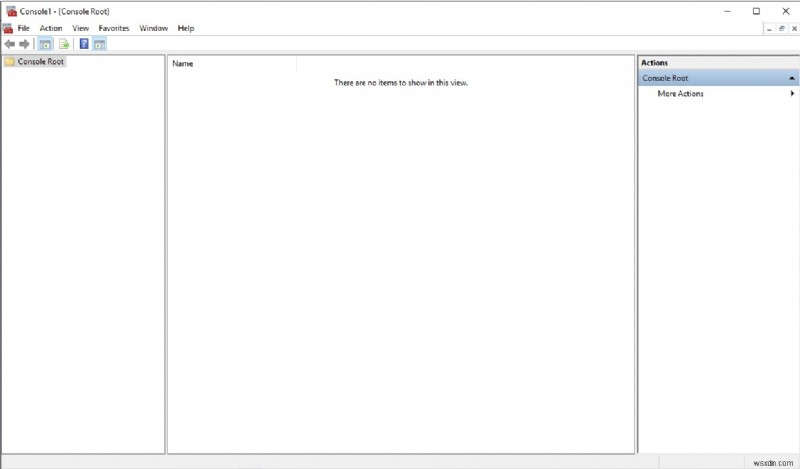Toggle Show/Hide Console Tree toolbar icon
This screenshot has width=800, height=469.
45,44
